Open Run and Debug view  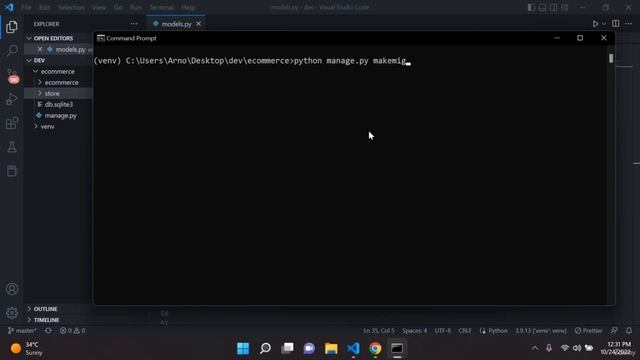pyautogui.click(x=12, y=99)
